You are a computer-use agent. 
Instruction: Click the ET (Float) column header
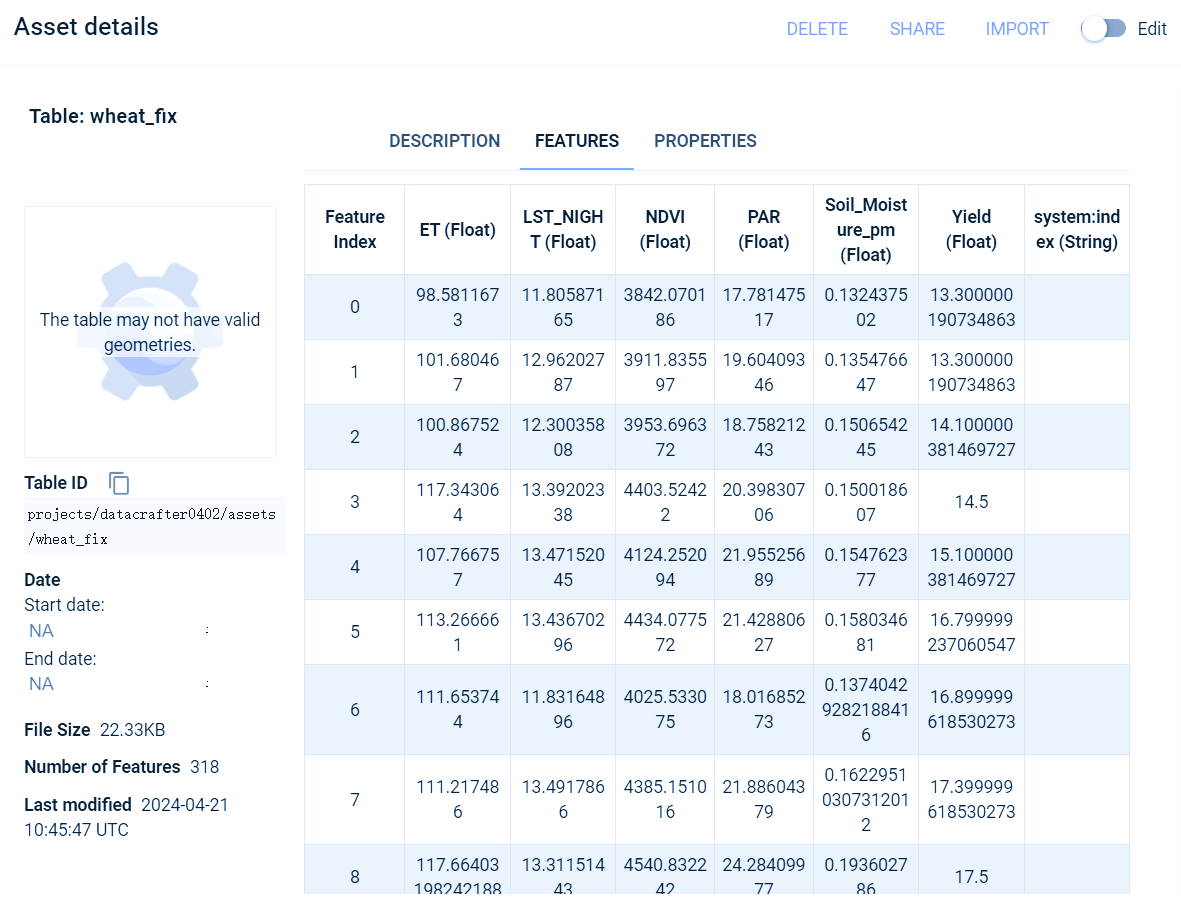click(457, 229)
